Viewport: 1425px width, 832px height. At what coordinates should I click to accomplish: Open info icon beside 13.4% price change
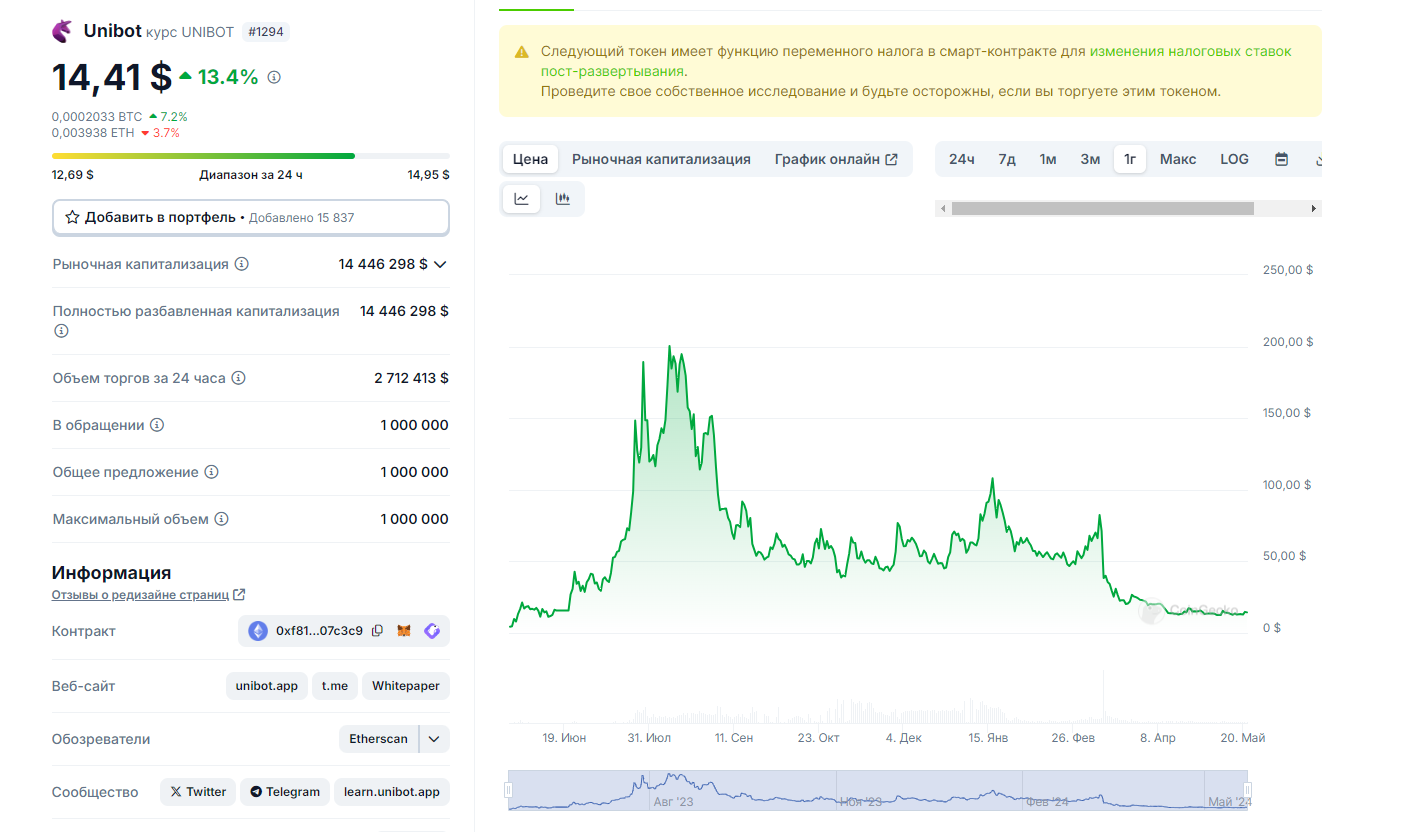275,77
